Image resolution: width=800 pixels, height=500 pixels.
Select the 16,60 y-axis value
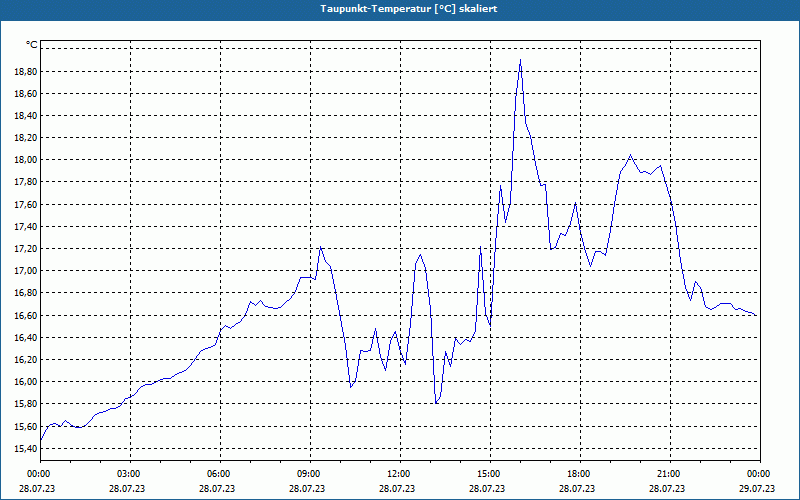27,315
